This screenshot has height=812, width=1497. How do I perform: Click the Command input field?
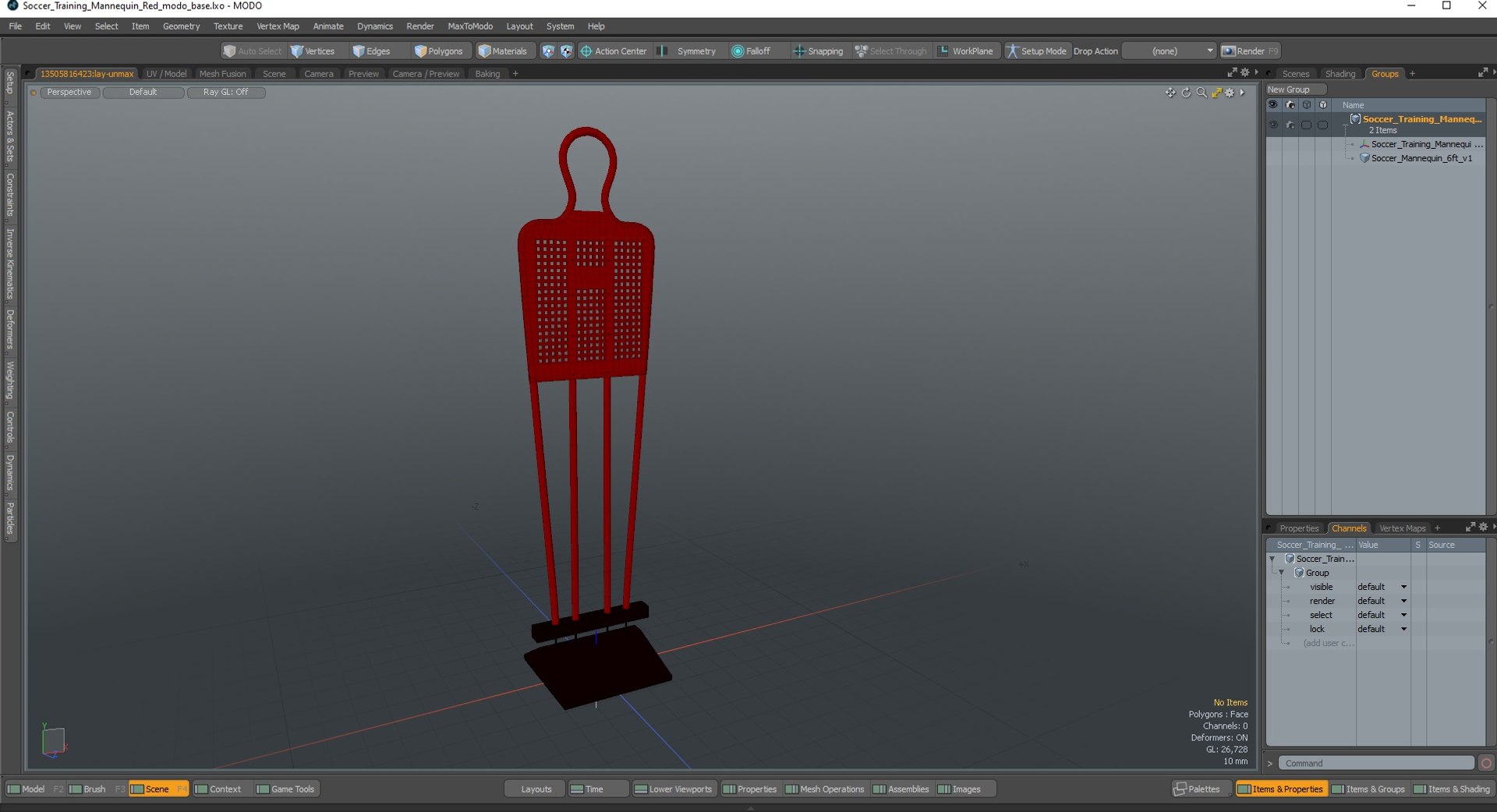(x=1377, y=764)
